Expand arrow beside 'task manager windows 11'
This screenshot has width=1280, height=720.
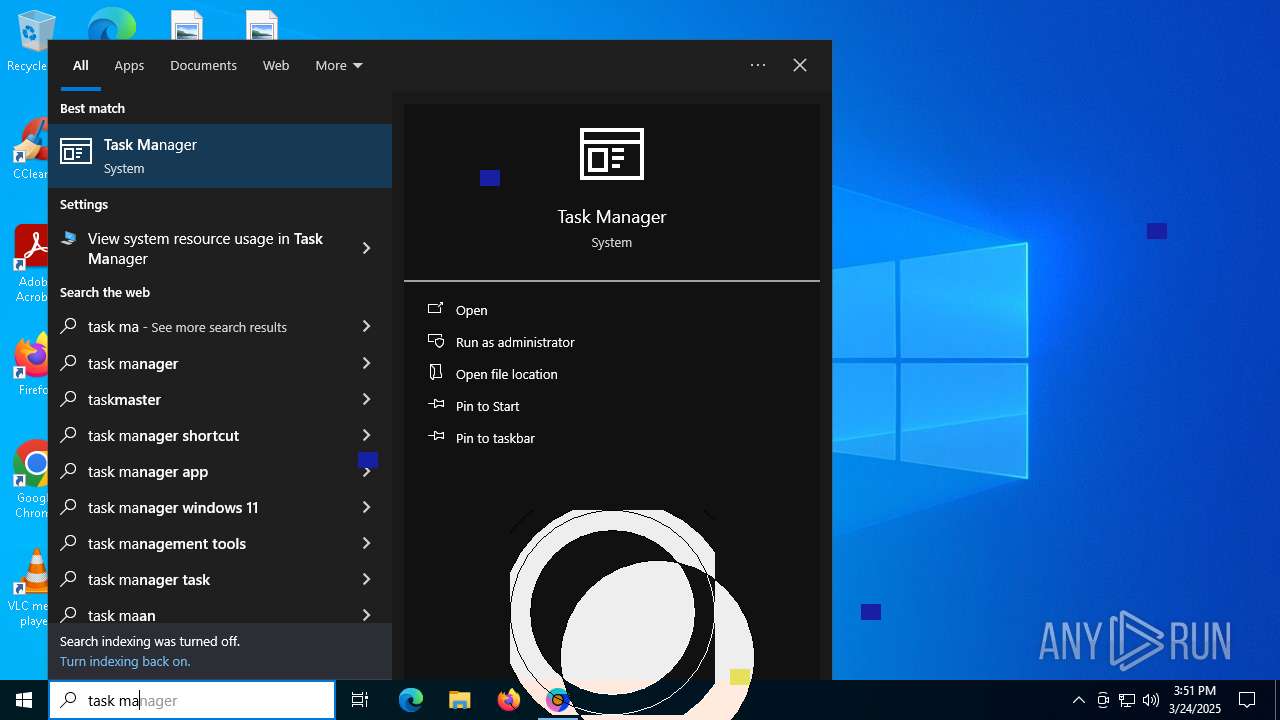[366, 507]
